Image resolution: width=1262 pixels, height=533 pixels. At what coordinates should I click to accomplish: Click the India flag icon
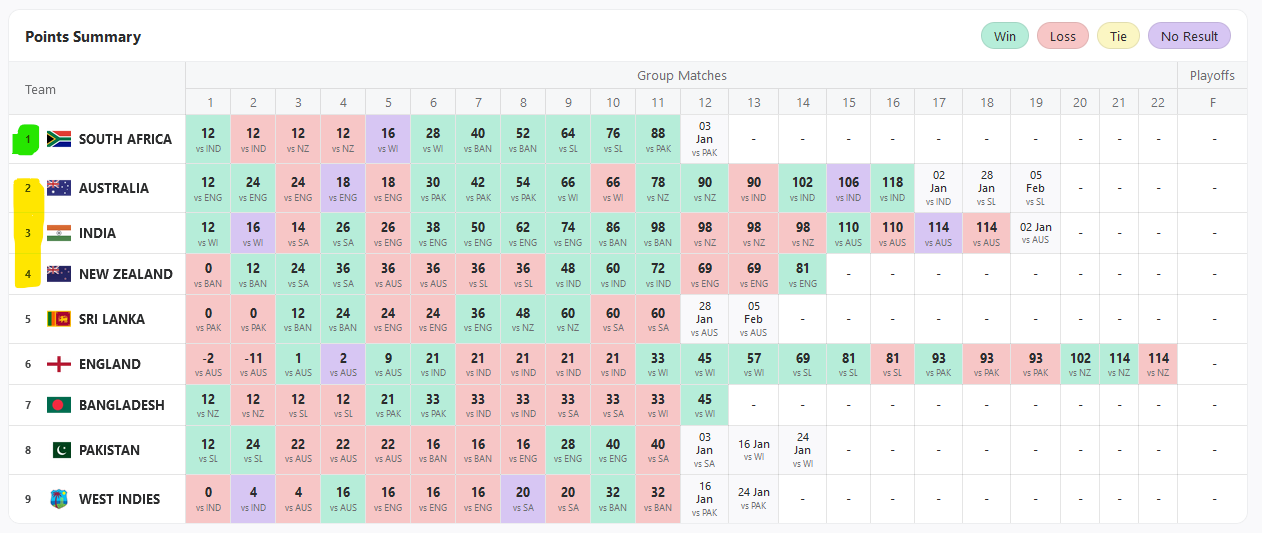[59, 233]
